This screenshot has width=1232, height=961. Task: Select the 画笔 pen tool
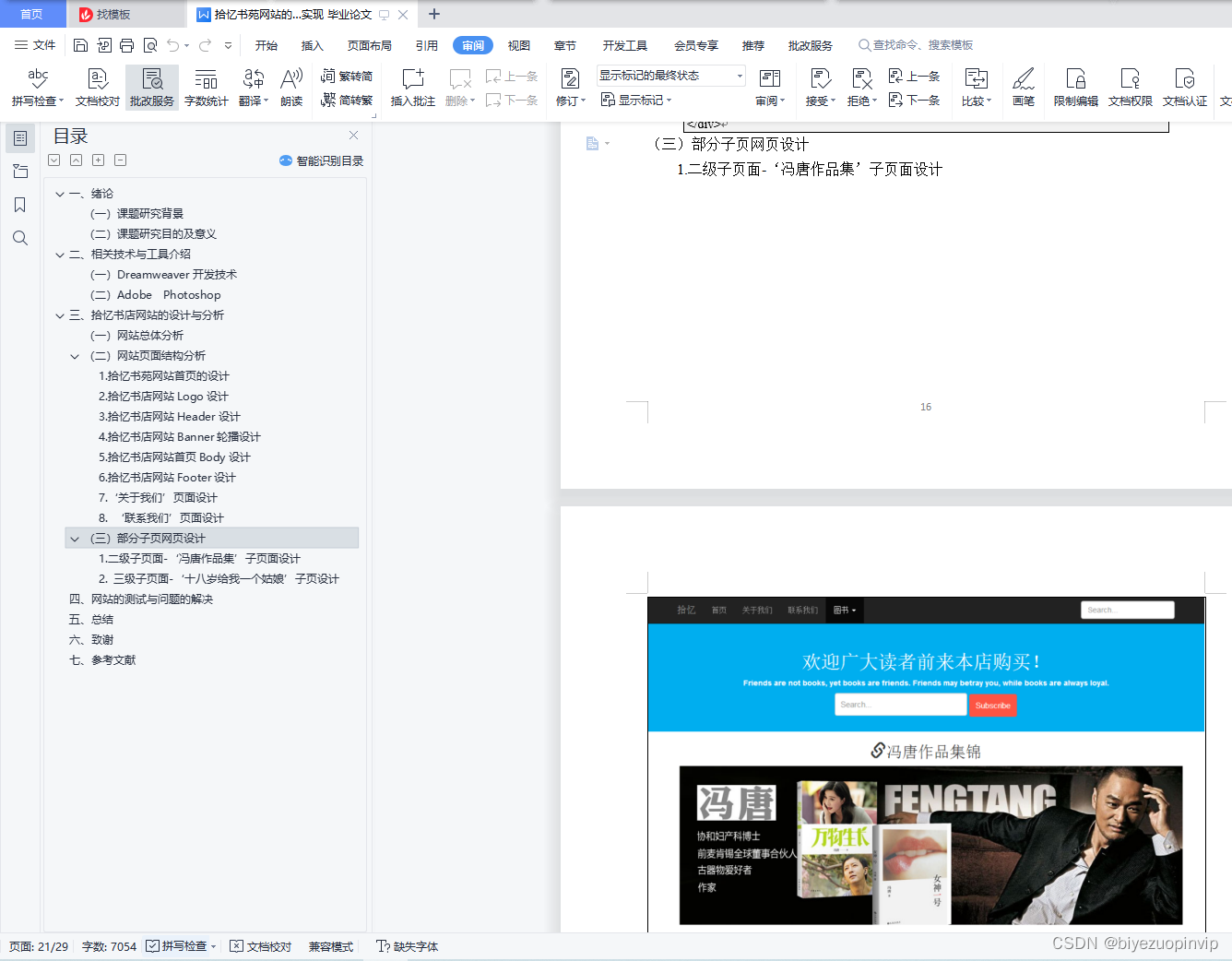point(1024,88)
